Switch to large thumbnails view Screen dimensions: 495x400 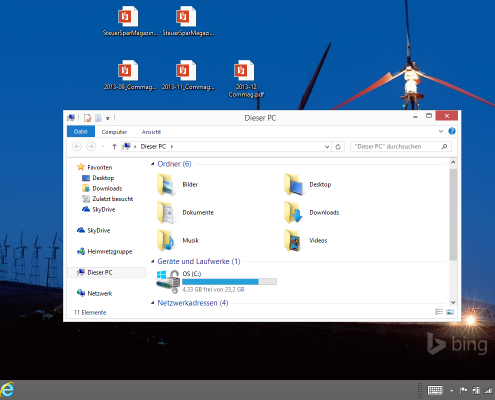pos(450,312)
